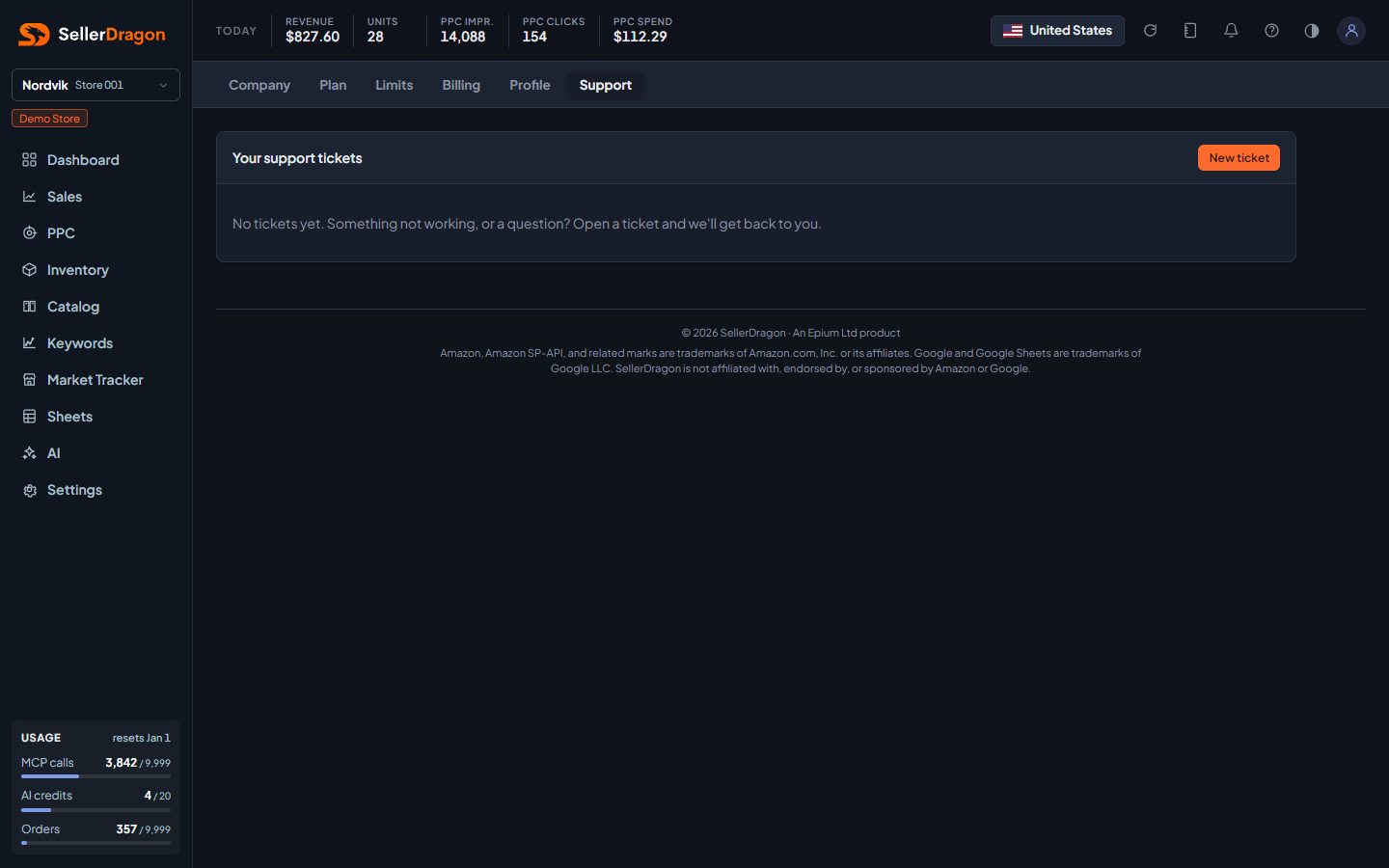
Task: Click the MCP calls usage bar
Action: (95, 776)
